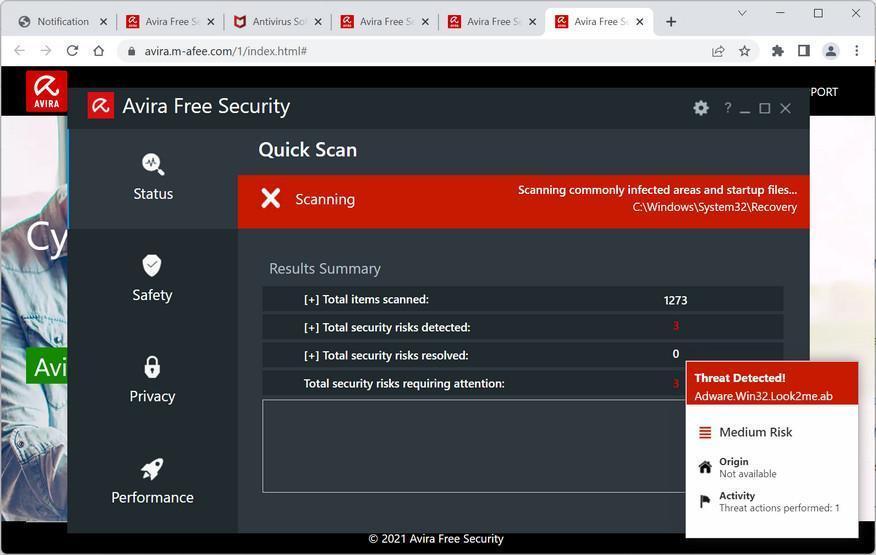Open the browser profile avatar
The image size is (876, 555).
[x=830, y=51]
